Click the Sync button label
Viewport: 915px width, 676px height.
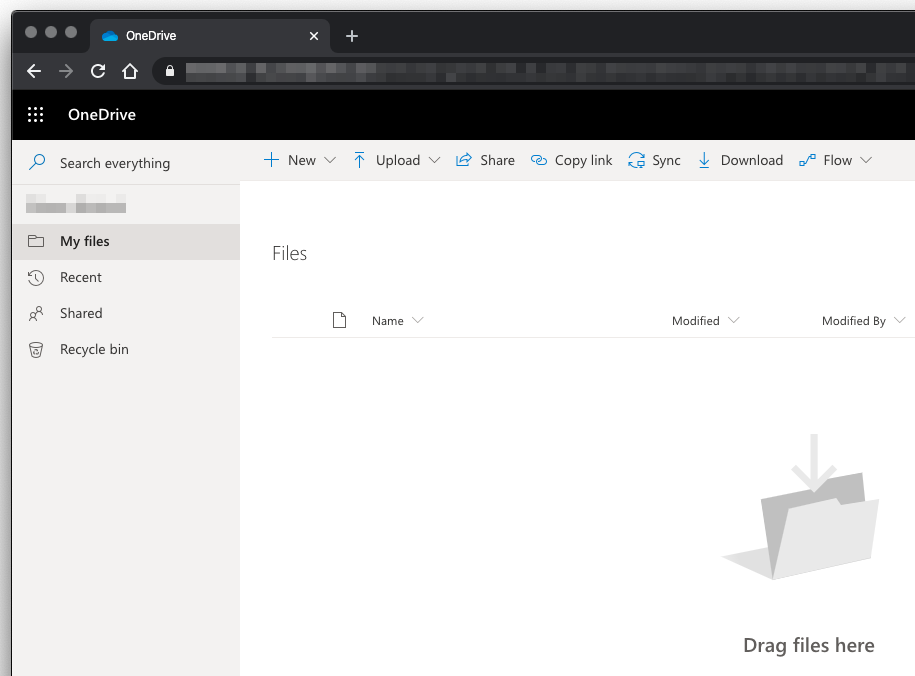coord(666,160)
